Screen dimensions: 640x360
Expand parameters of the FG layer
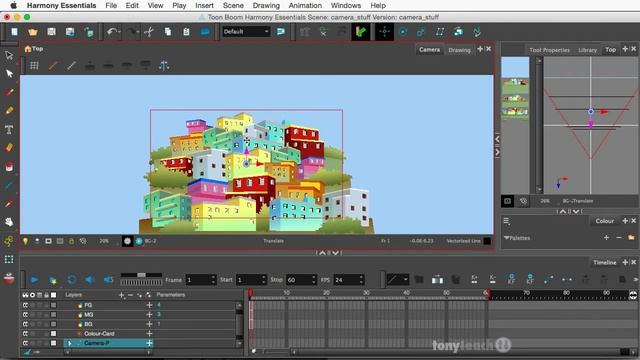click(149, 305)
